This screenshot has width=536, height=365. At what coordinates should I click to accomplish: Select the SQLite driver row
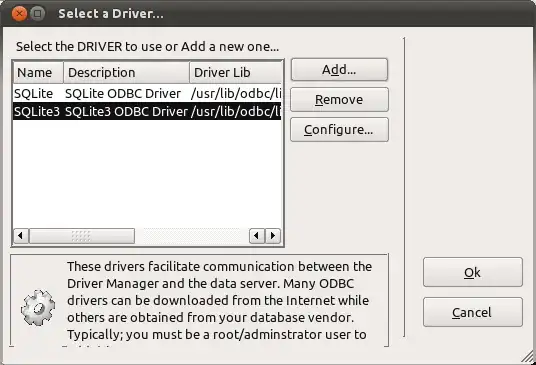click(147, 93)
